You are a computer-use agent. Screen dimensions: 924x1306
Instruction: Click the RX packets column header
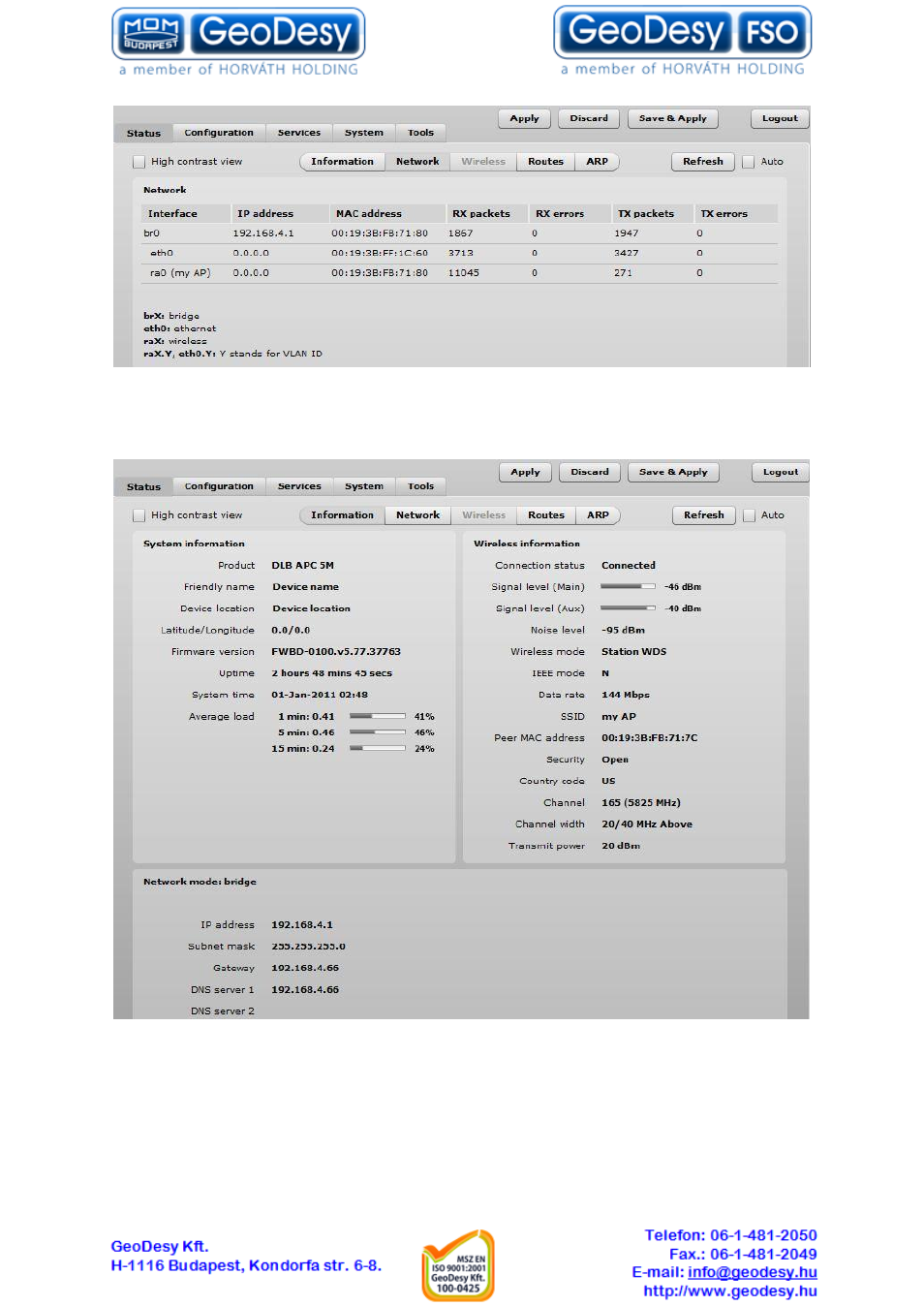tap(481, 213)
